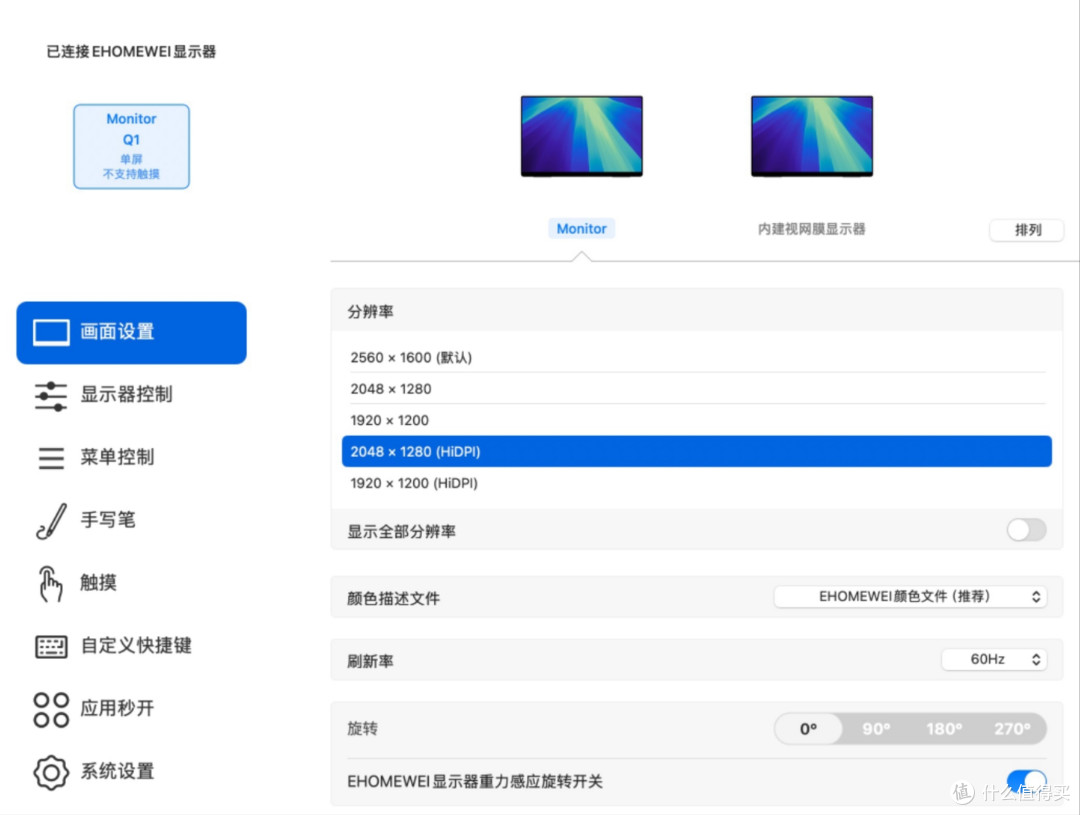
Task: Open 触摸 menu label
Action: point(98,583)
